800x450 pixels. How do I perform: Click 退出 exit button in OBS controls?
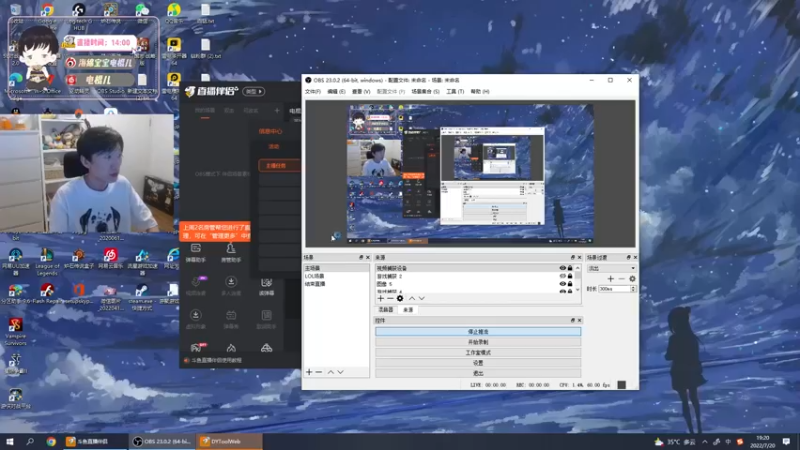pyautogui.click(x=478, y=373)
